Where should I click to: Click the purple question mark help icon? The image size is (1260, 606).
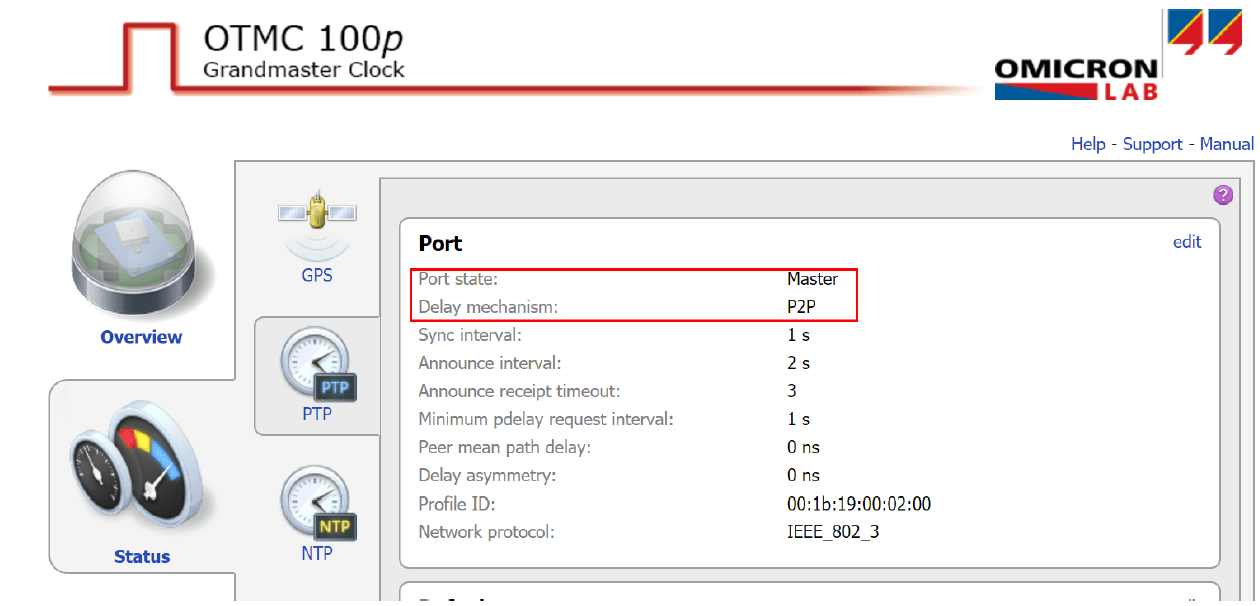(x=1222, y=194)
